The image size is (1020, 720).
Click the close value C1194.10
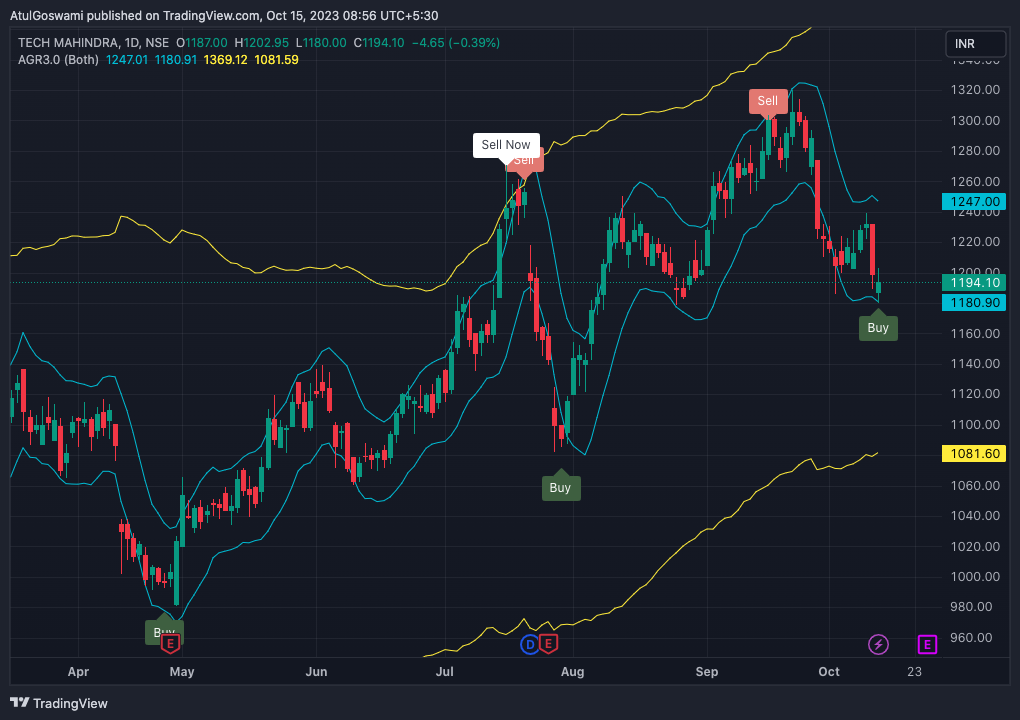[x=379, y=43]
